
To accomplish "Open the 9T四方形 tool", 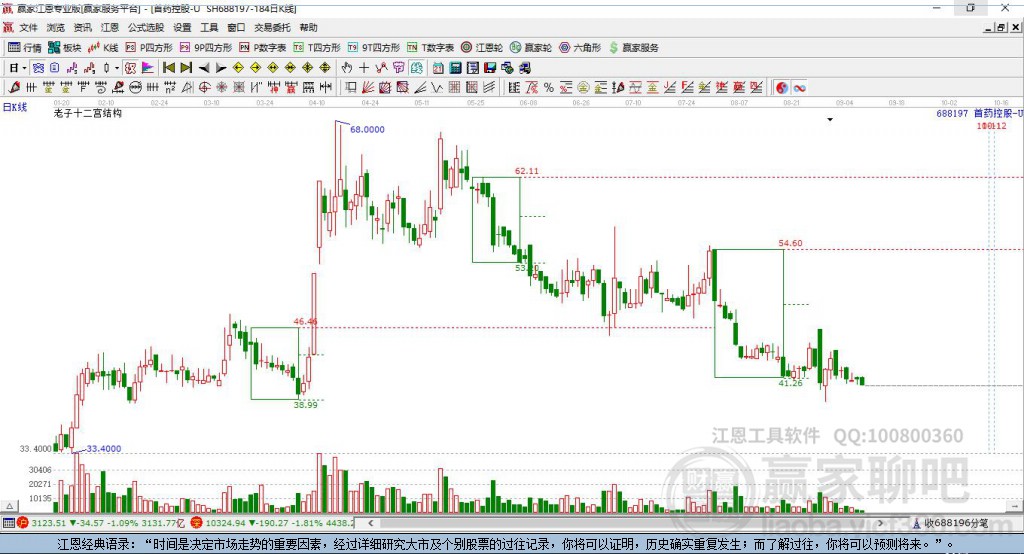I will [374, 48].
